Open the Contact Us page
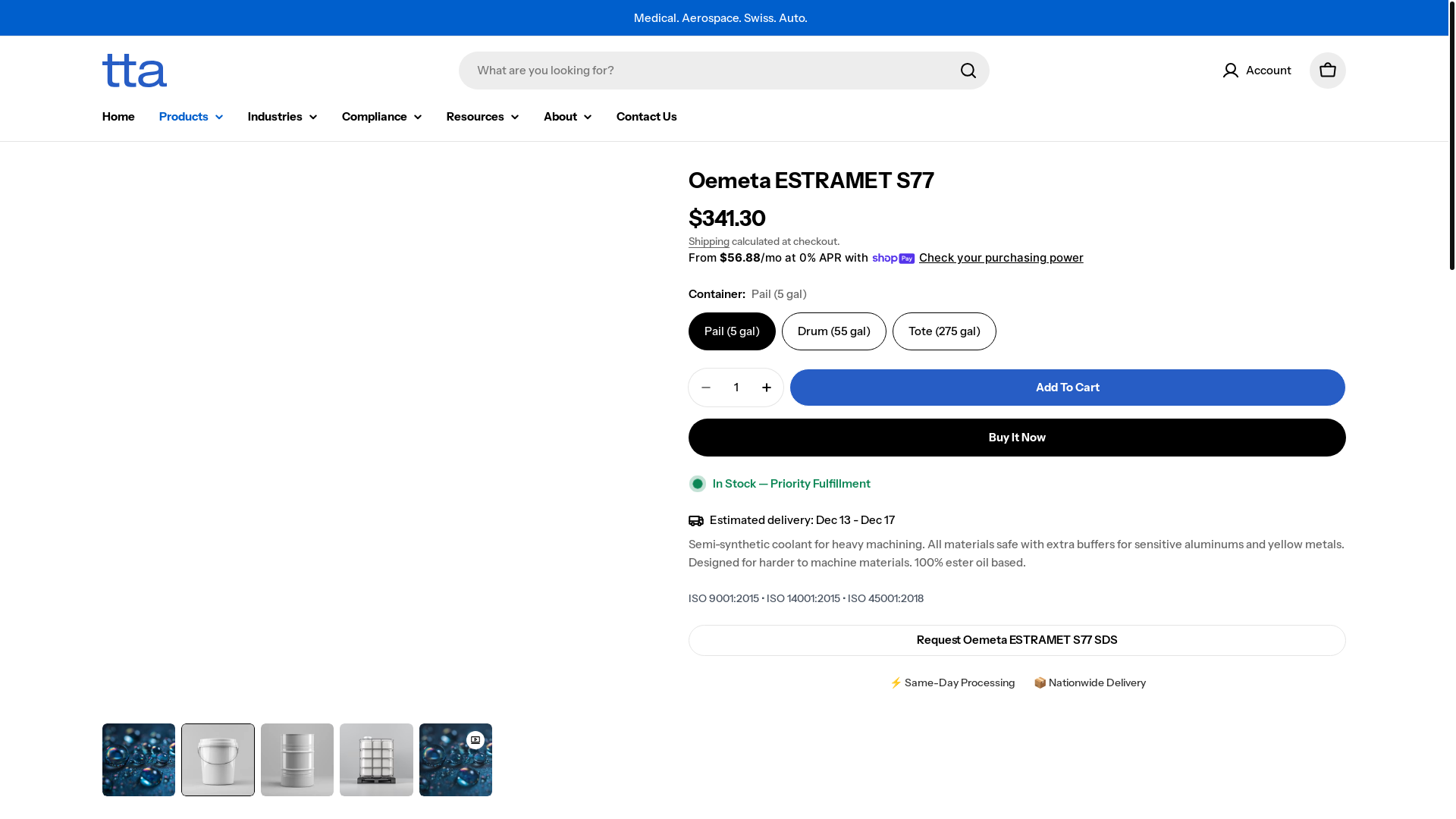 click(x=647, y=117)
